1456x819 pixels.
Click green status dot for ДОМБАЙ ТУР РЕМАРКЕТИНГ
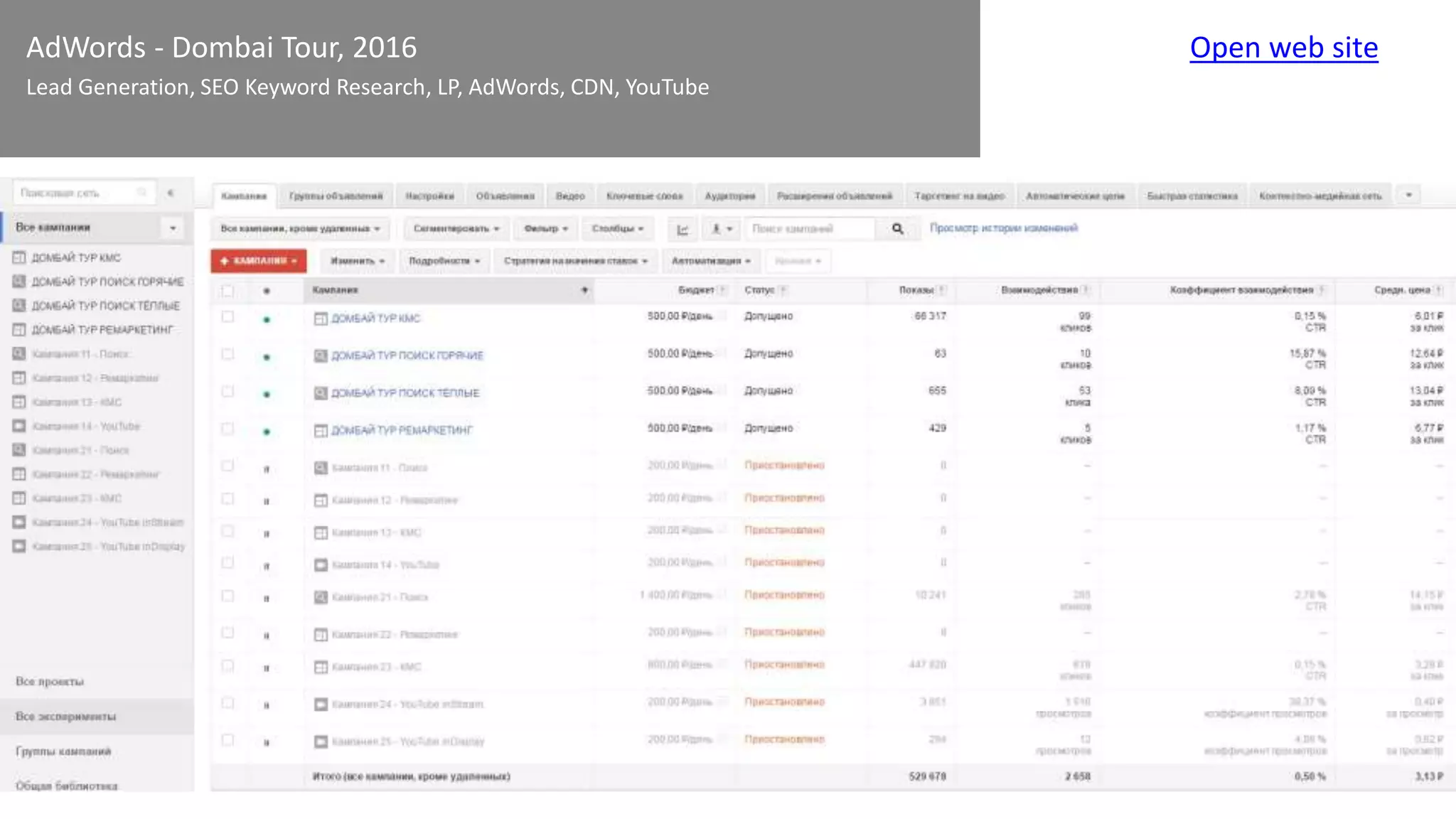coord(267,432)
